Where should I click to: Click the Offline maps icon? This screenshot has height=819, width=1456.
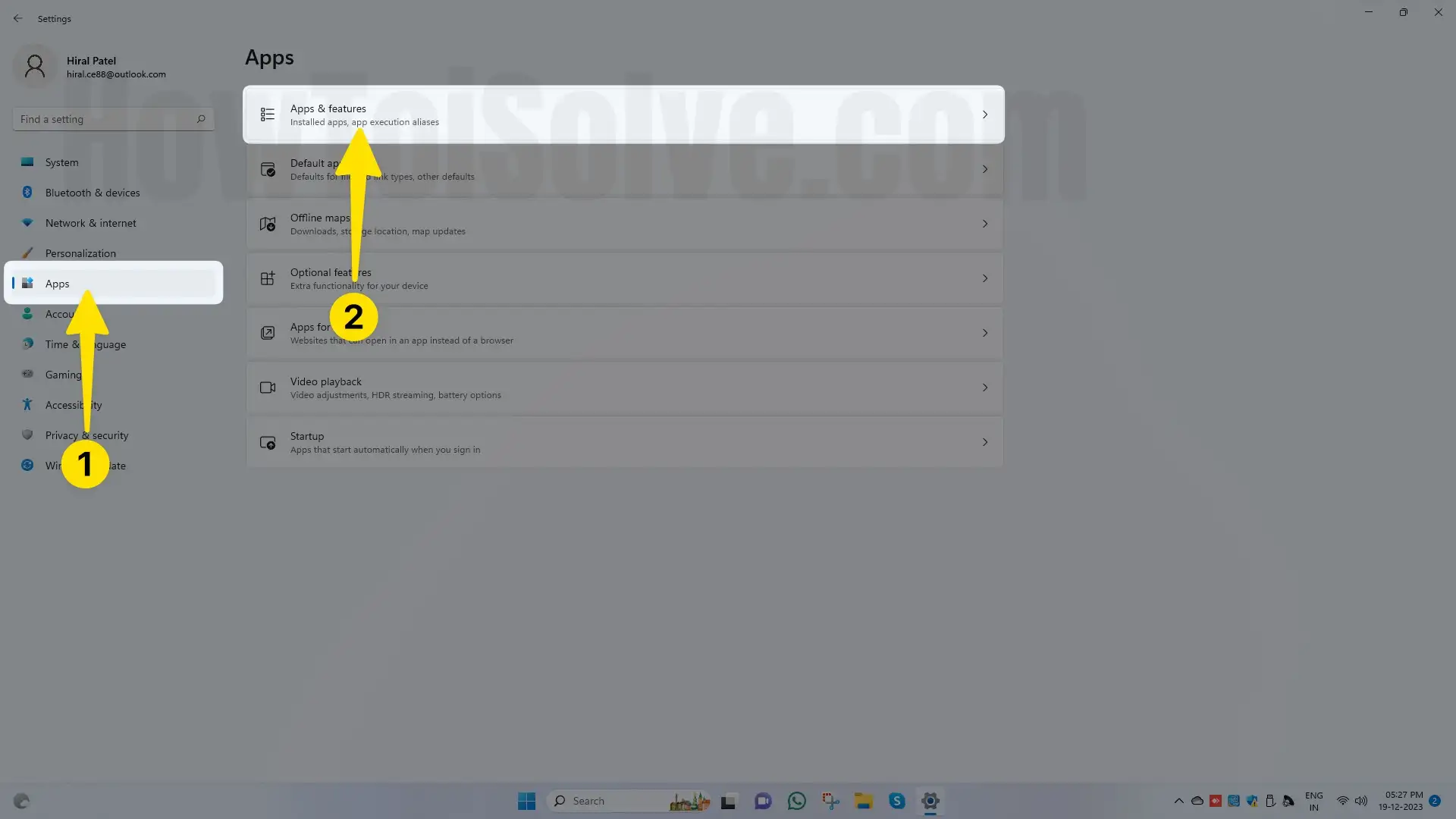pos(268,224)
